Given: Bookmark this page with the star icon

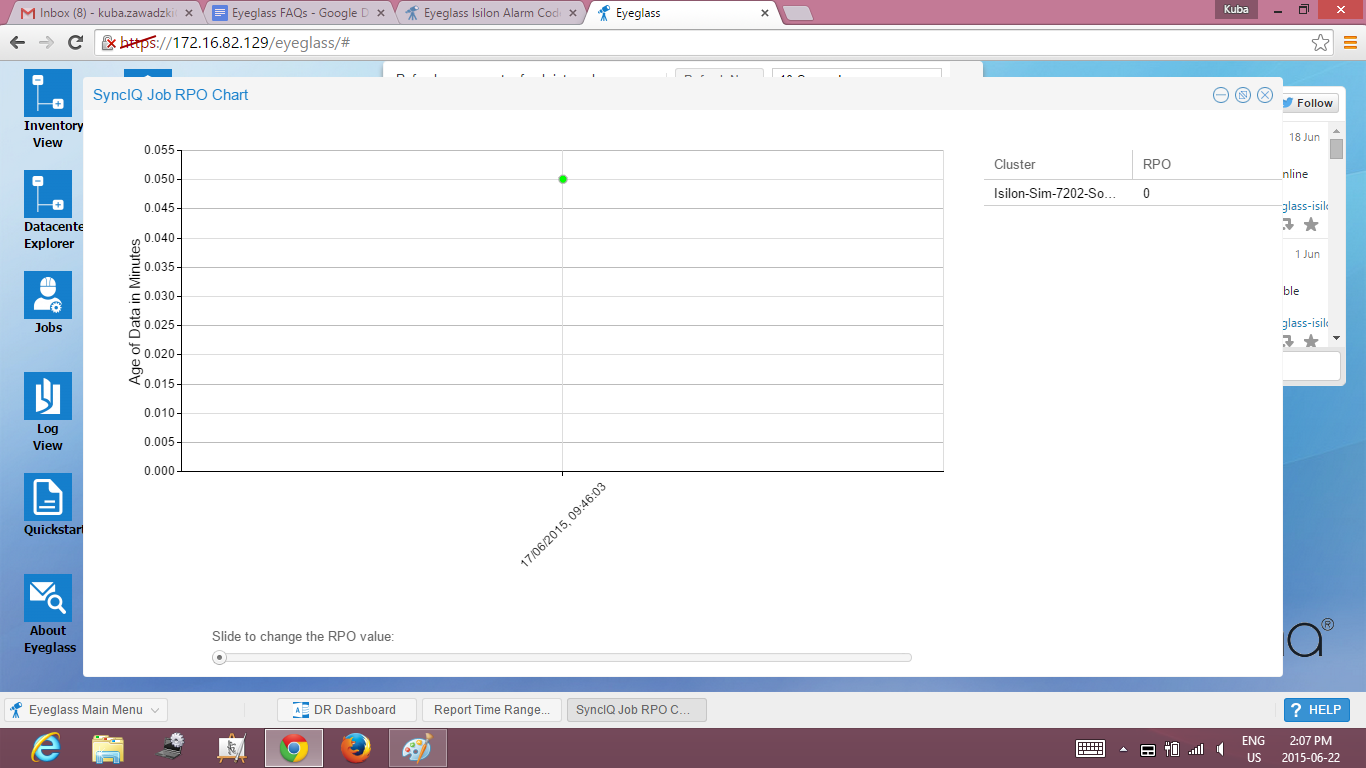Looking at the screenshot, I should pyautogui.click(x=1321, y=43).
